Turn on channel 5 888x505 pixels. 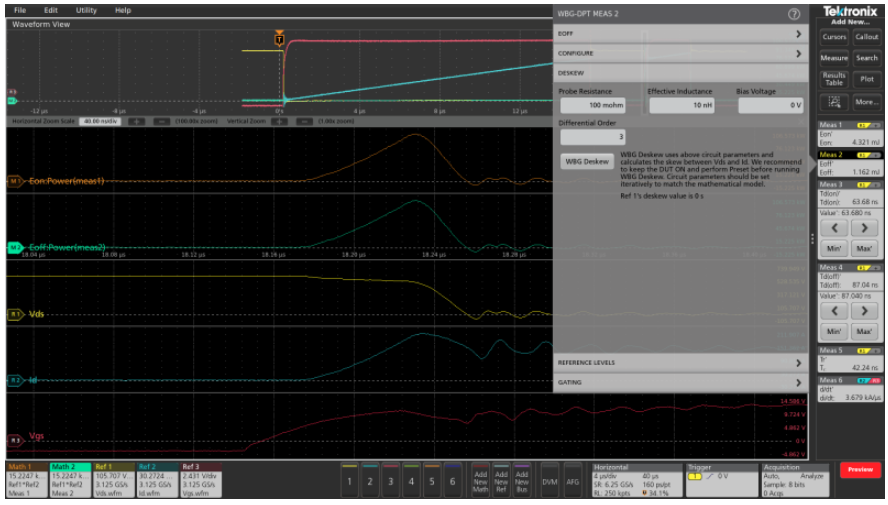pyautogui.click(x=432, y=481)
